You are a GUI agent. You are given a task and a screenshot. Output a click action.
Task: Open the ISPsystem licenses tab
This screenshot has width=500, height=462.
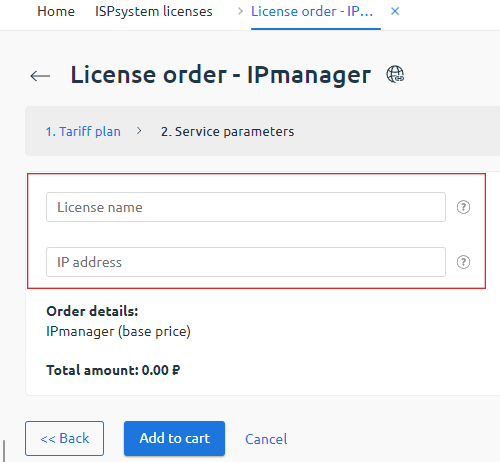[154, 11]
